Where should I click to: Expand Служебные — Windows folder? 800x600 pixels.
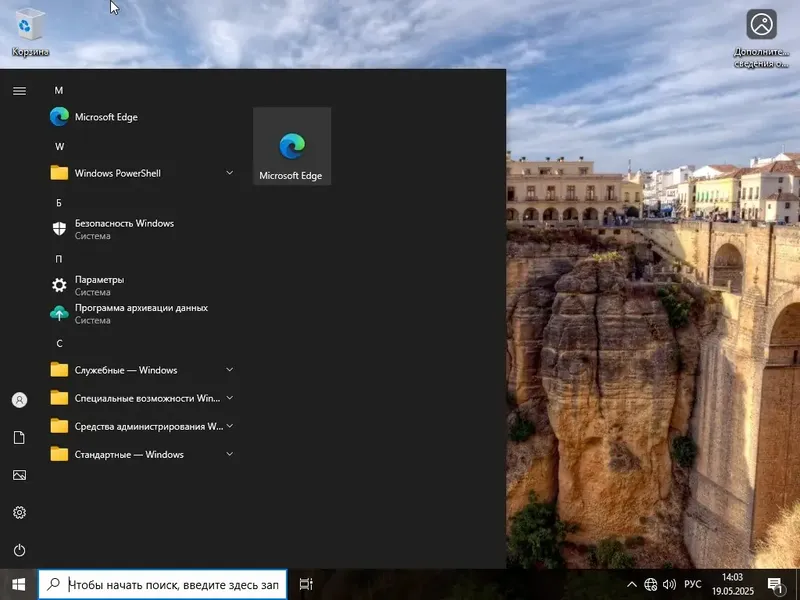click(x=229, y=369)
